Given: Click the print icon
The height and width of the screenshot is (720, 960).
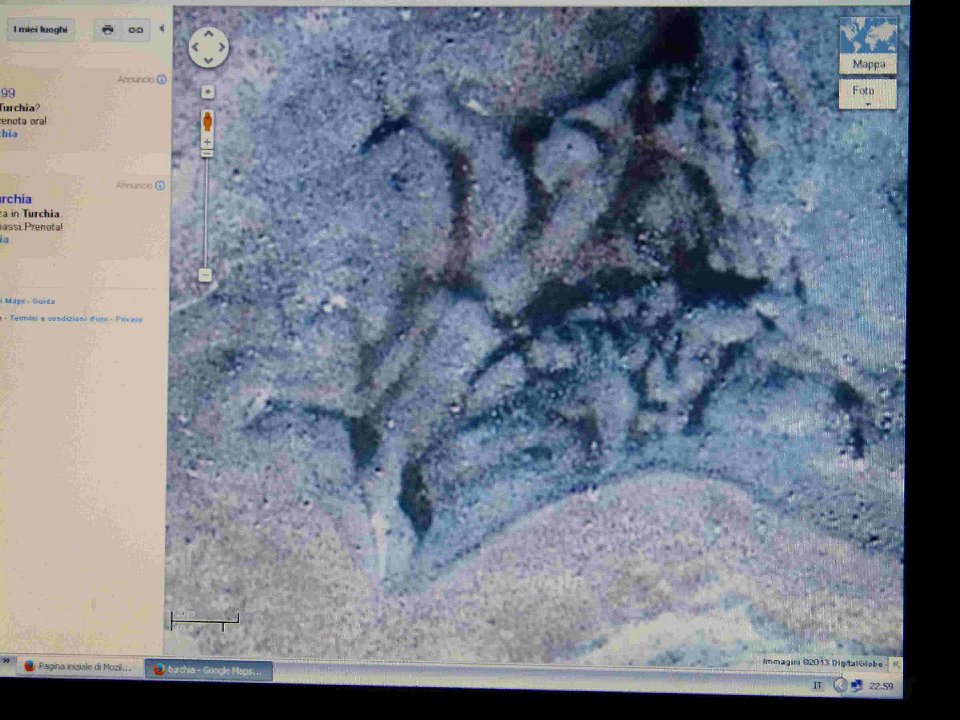Looking at the screenshot, I should (108, 29).
